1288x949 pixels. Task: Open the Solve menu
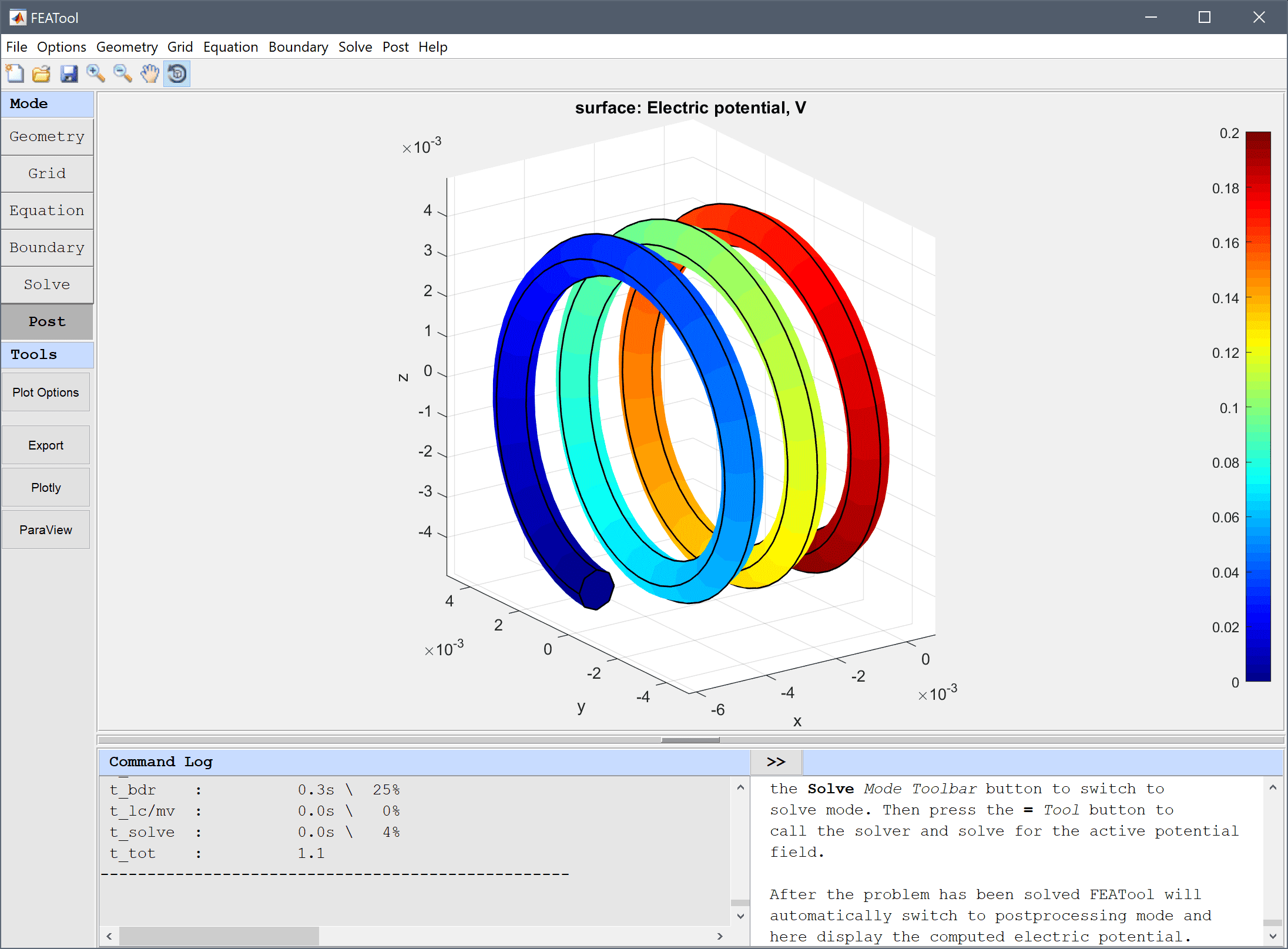click(355, 47)
